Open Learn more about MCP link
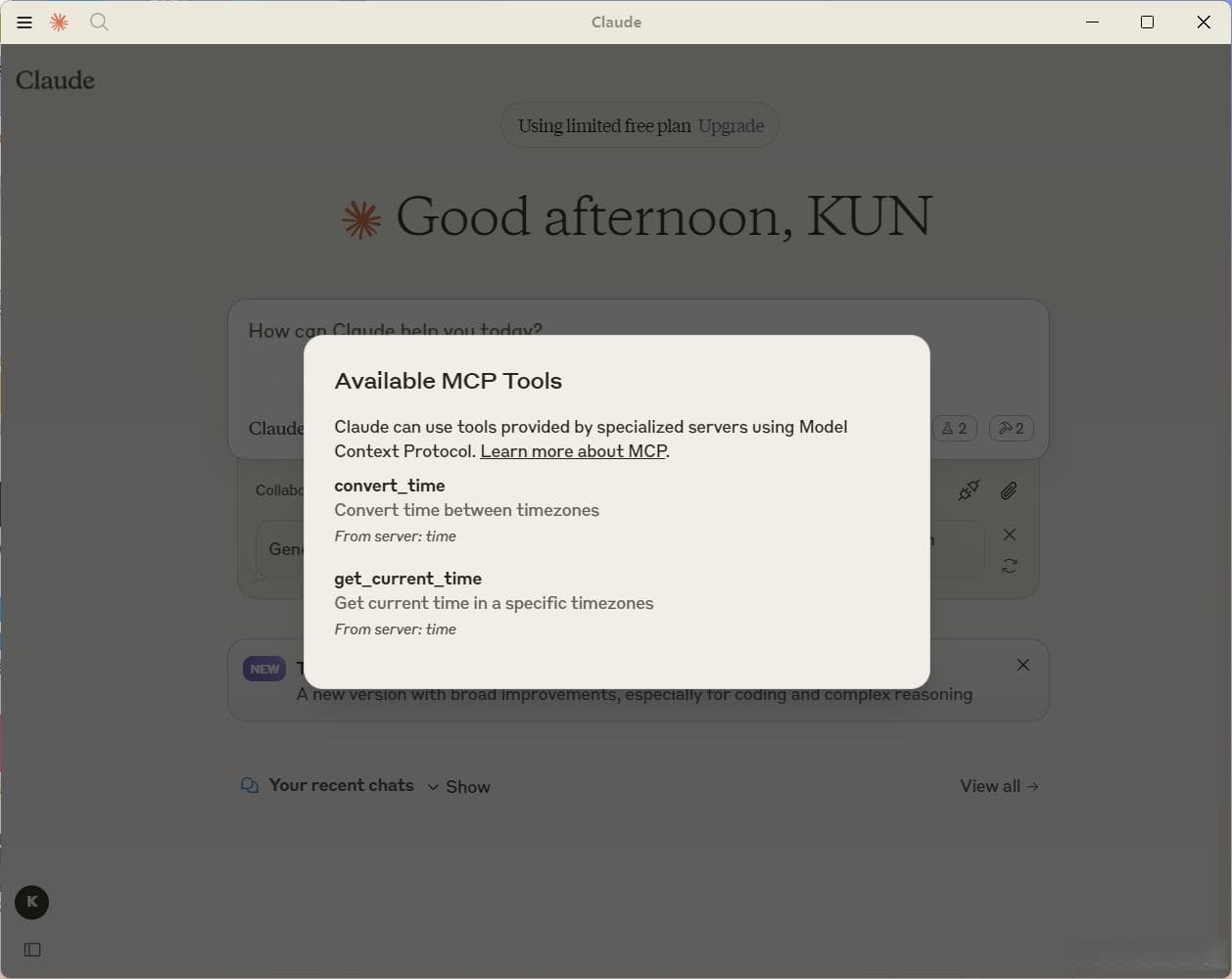This screenshot has height=979, width=1232. click(x=573, y=451)
